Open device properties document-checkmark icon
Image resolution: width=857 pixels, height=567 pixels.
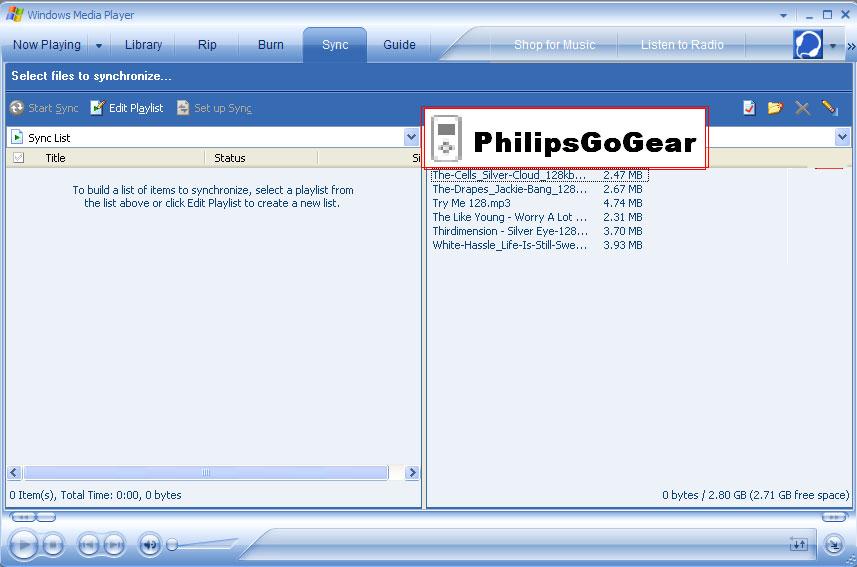[x=749, y=108]
